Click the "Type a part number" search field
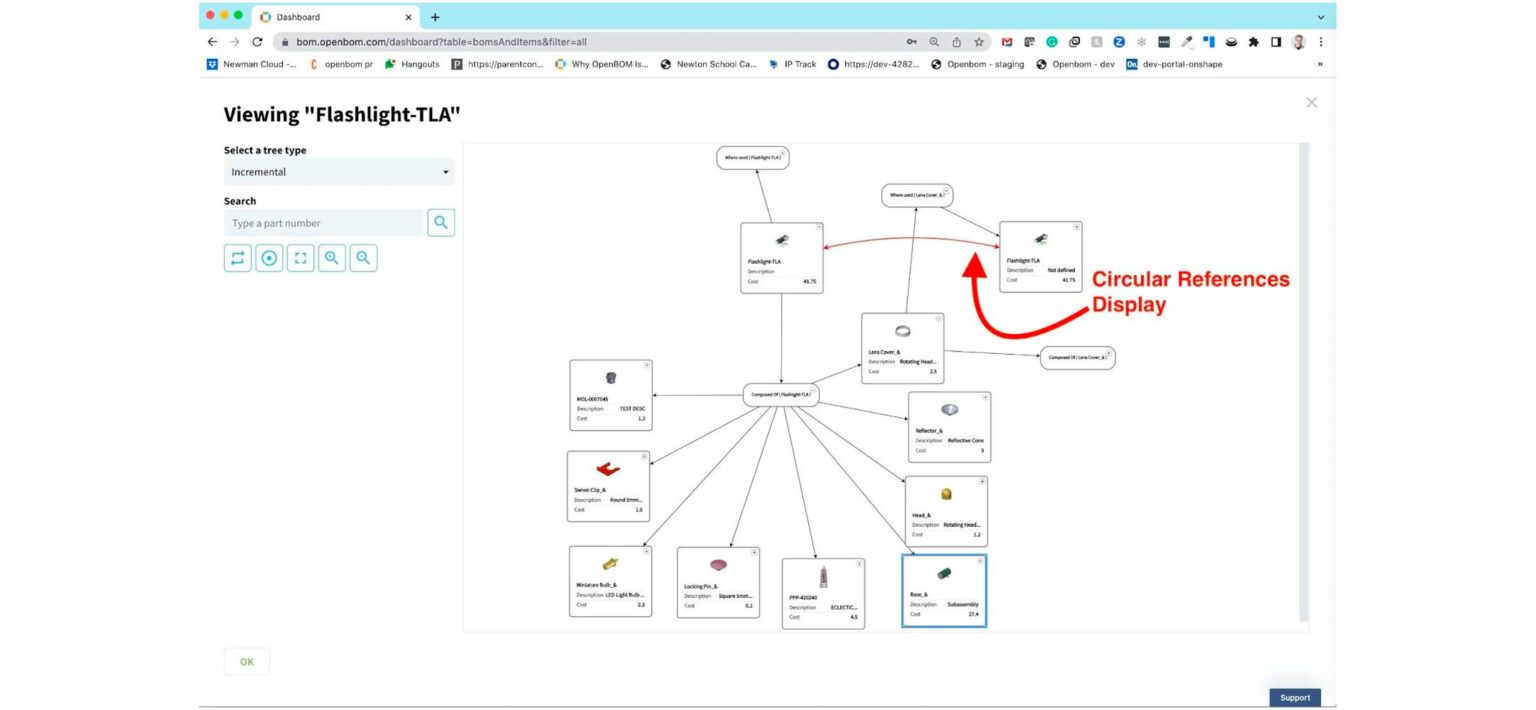This screenshot has height=710, width=1536. click(x=323, y=222)
